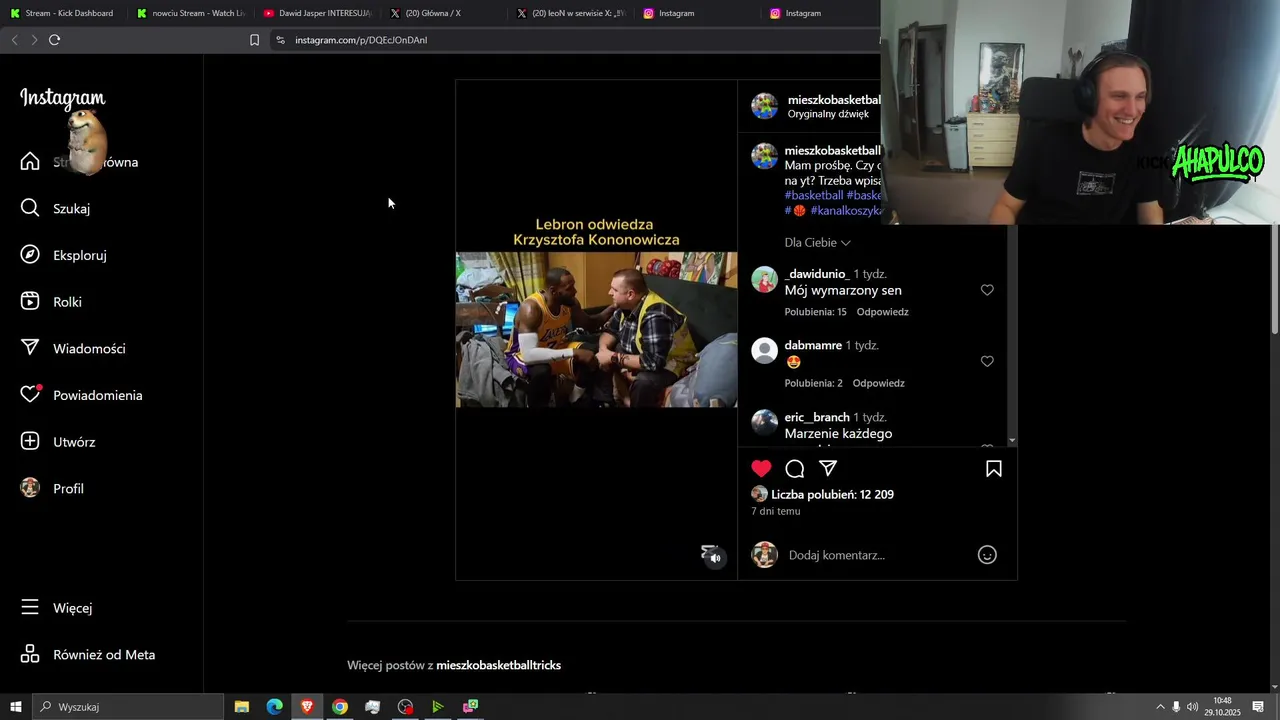Show hidden system tray icons

point(1160,707)
